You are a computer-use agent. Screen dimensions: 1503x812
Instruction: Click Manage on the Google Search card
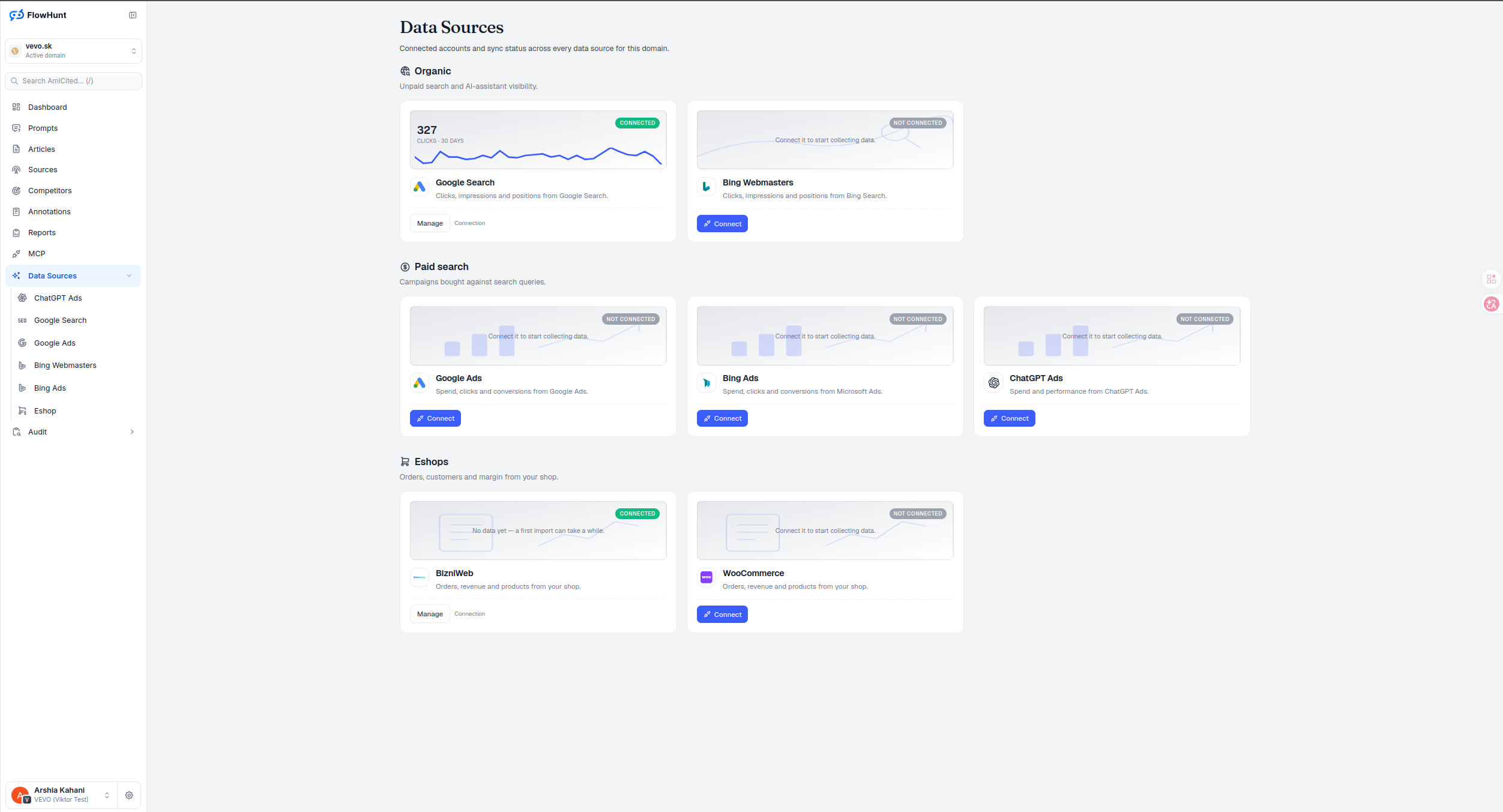[x=430, y=223]
